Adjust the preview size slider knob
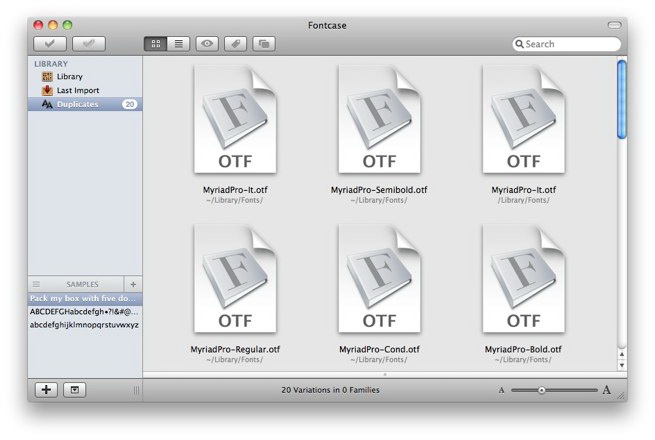The width and height of the screenshot is (655, 440). click(x=541, y=390)
